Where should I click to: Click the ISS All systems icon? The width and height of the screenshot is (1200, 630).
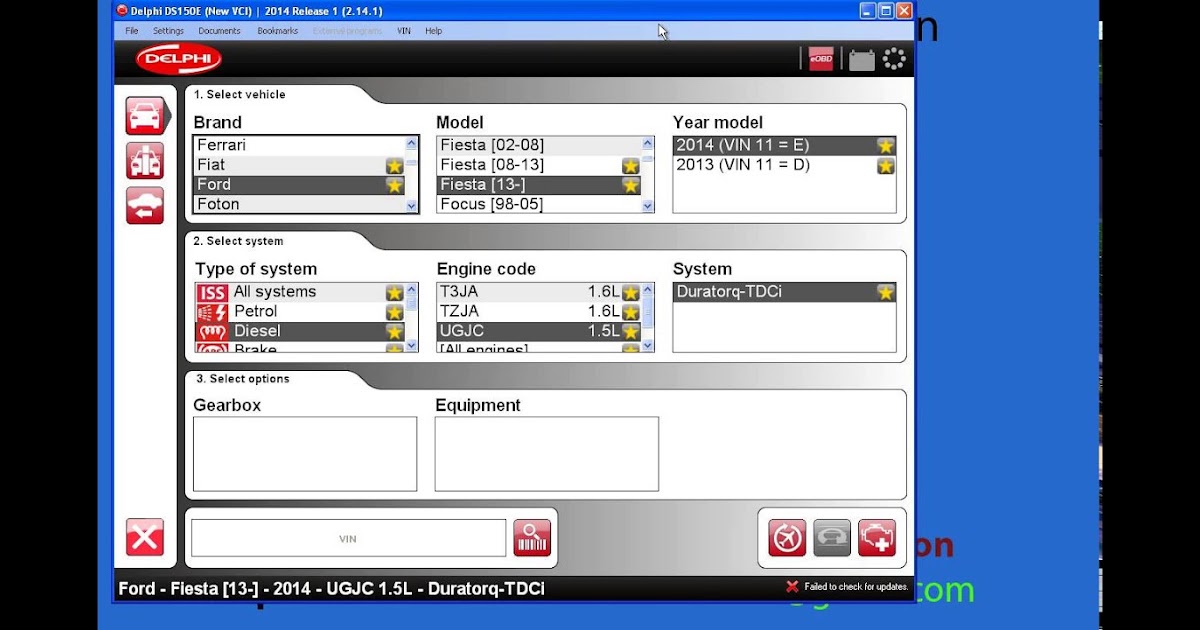(212, 292)
